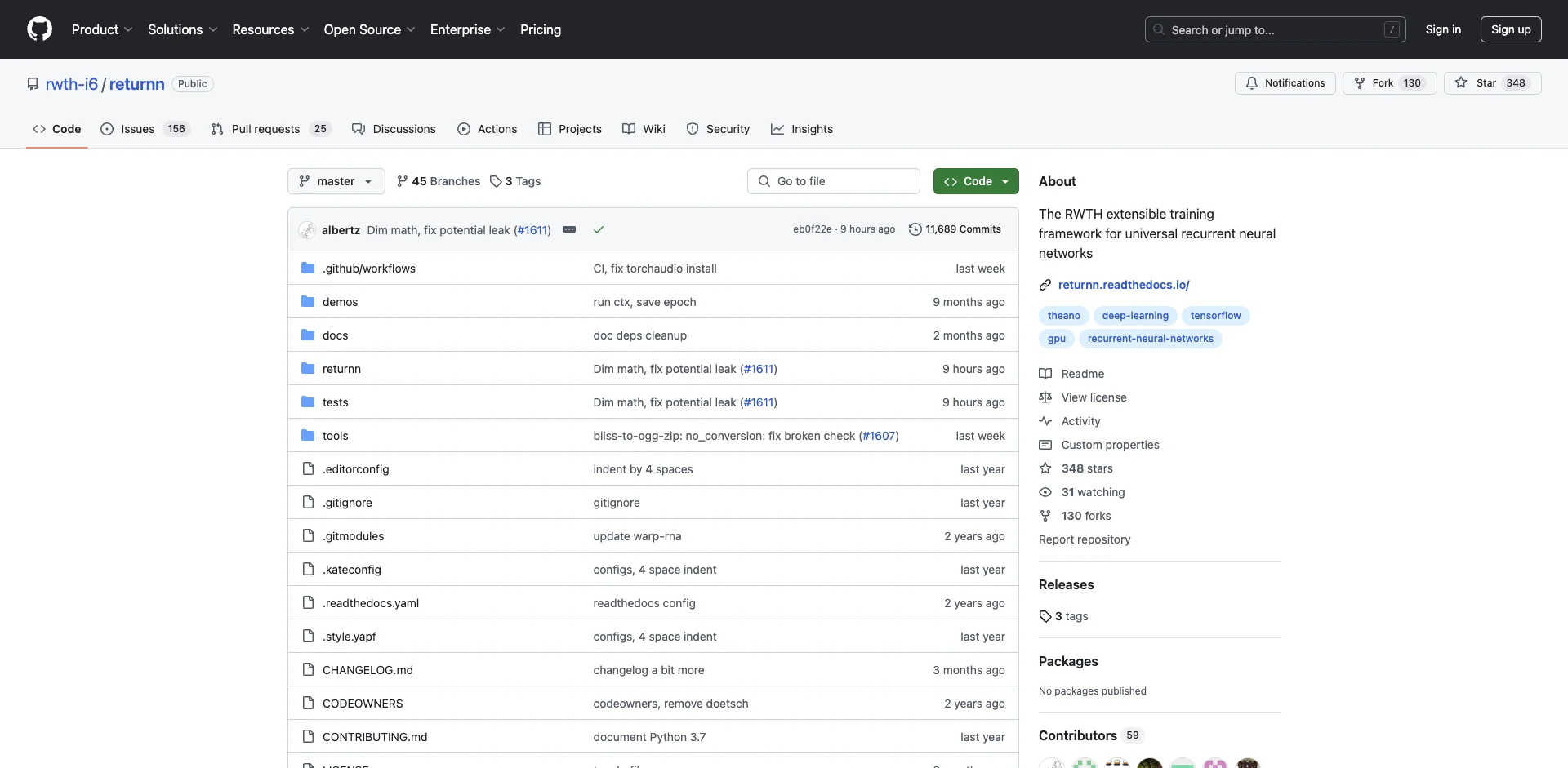Select the deep-learning topic tag

(1135, 316)
